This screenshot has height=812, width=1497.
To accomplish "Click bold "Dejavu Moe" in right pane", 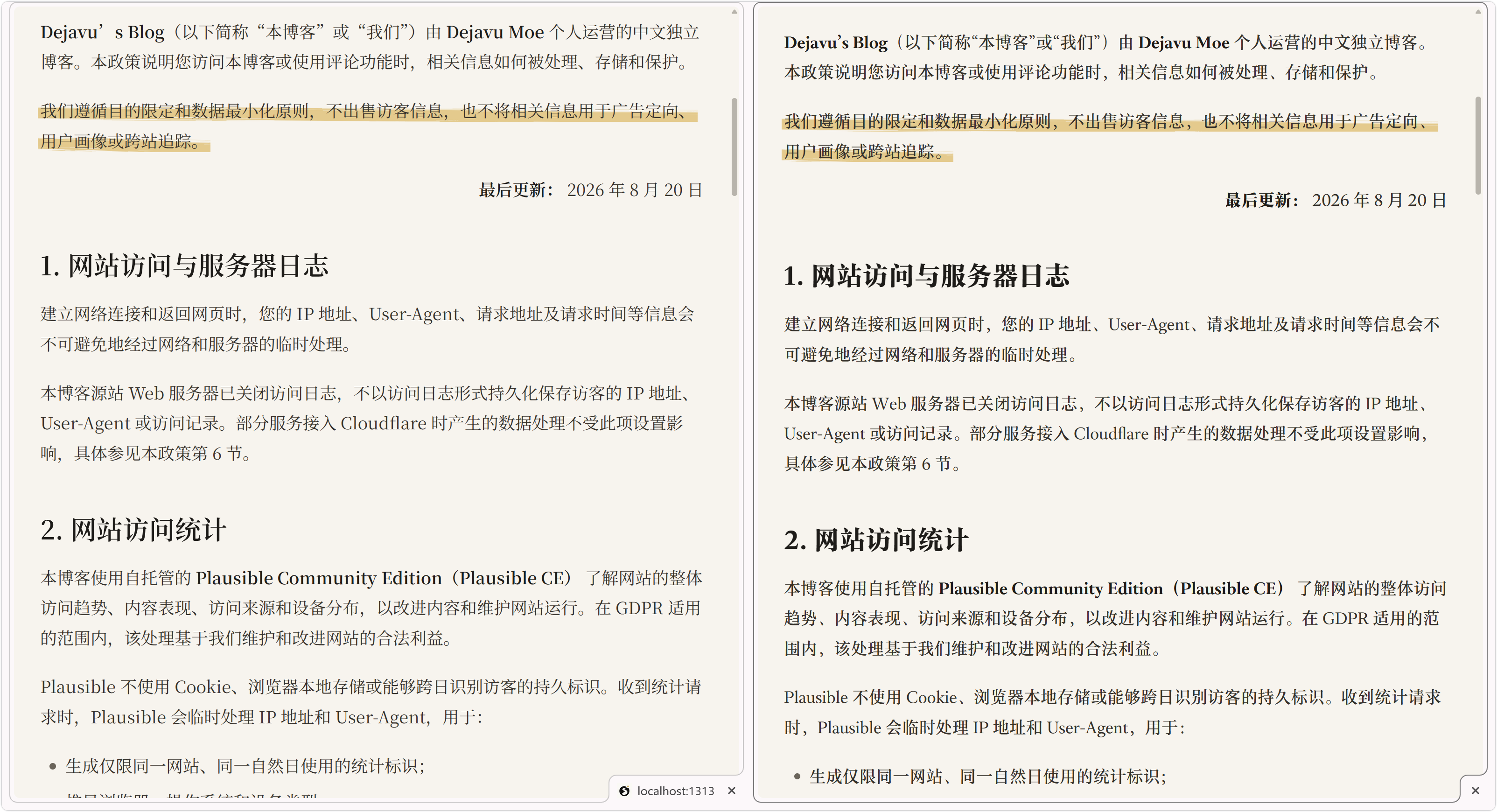I will (1183, 42).
